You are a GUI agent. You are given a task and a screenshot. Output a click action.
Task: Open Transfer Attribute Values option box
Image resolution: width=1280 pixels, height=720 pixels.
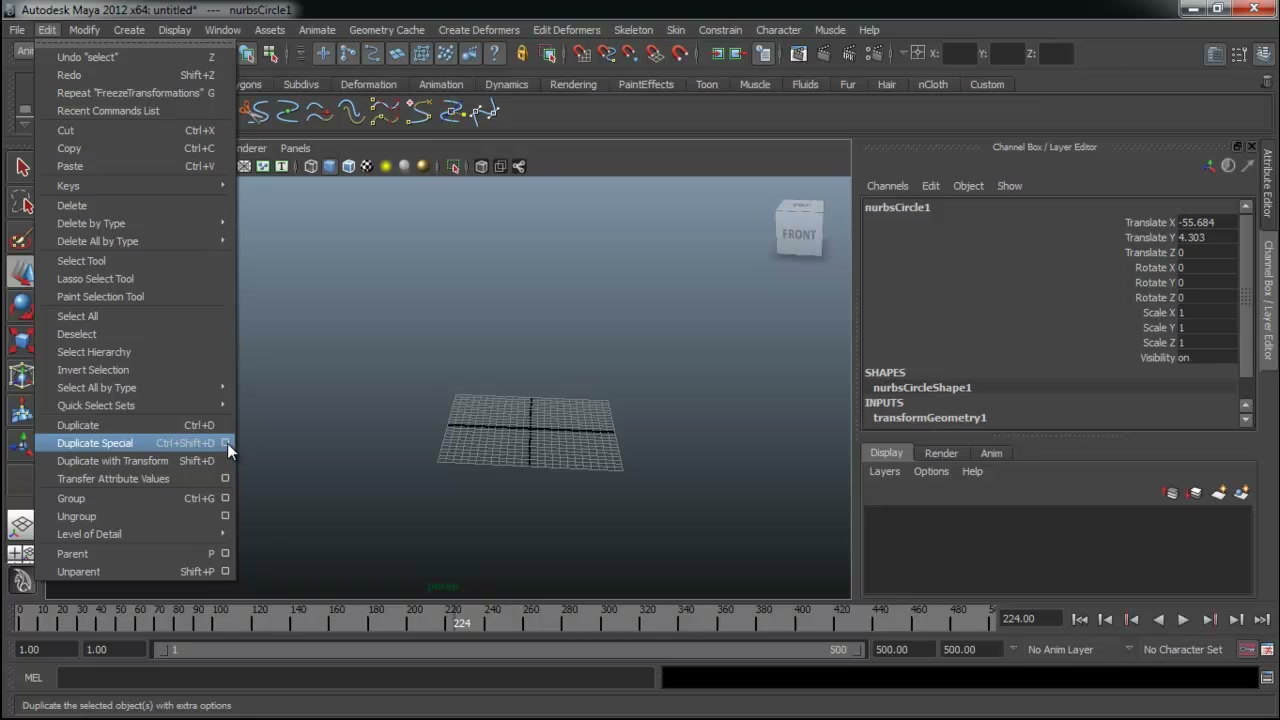tap(225, 479)
